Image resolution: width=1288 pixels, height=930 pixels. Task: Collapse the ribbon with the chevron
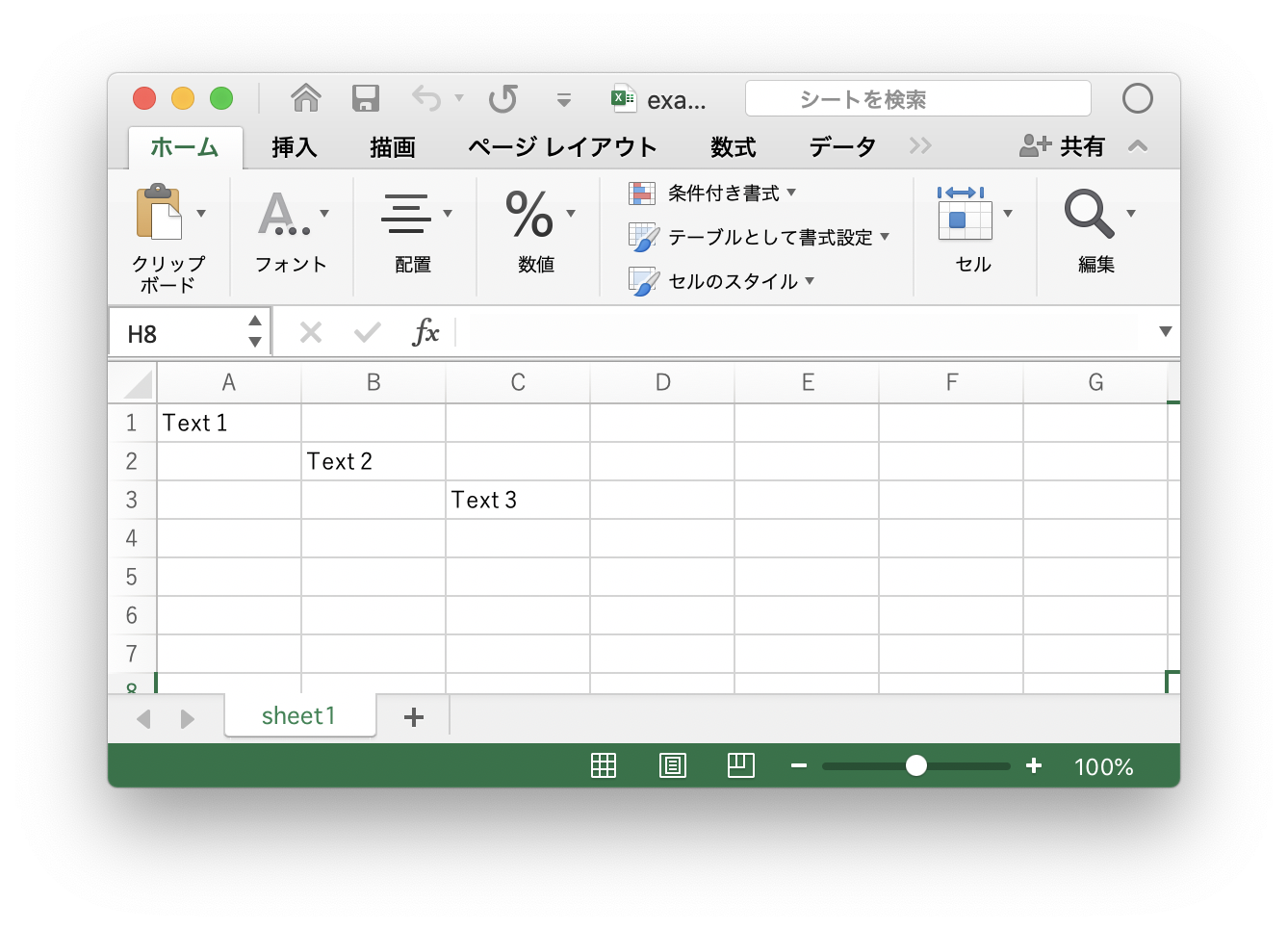[x=1137, y=146]
